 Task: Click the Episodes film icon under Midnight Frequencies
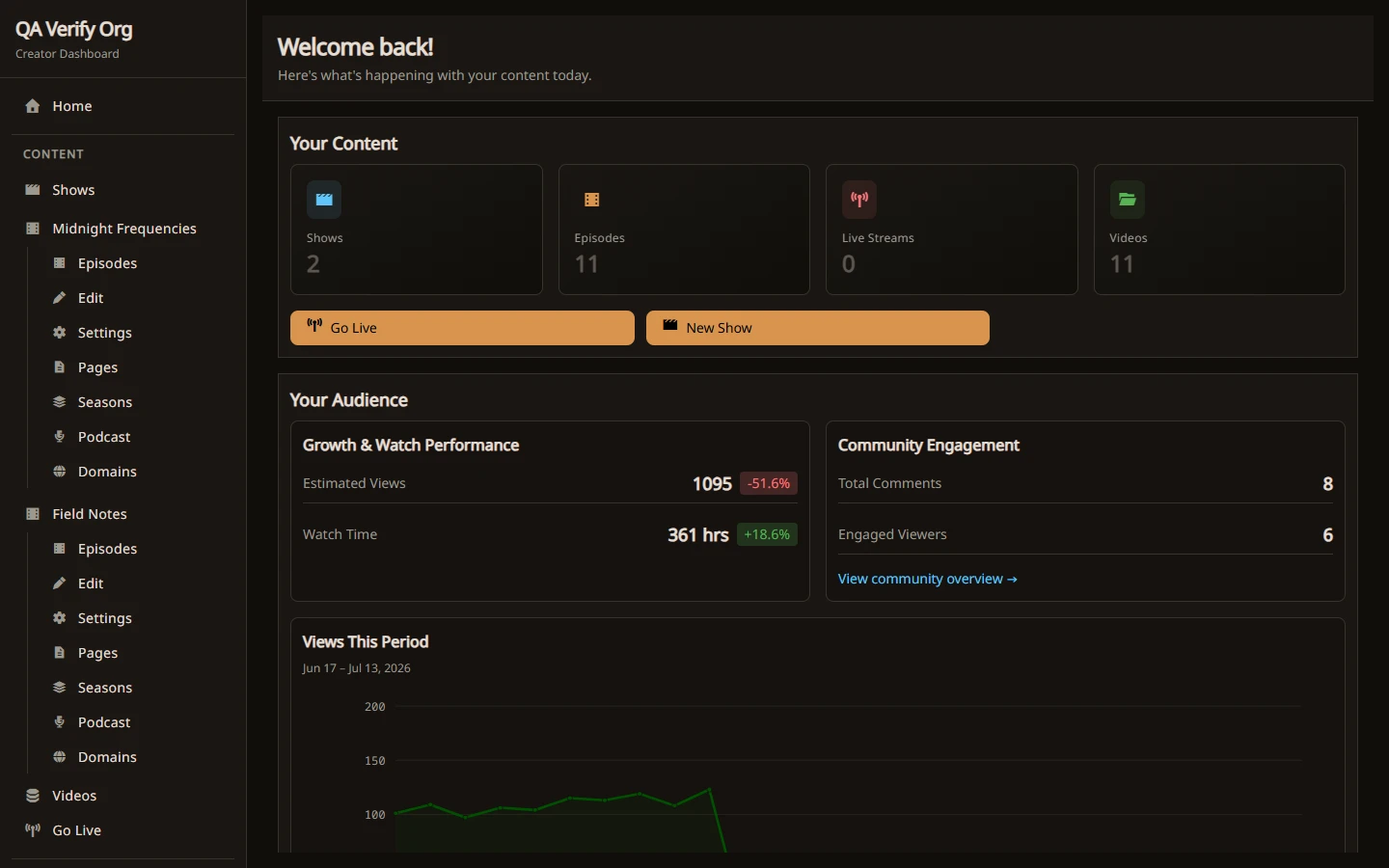[60, 263]
